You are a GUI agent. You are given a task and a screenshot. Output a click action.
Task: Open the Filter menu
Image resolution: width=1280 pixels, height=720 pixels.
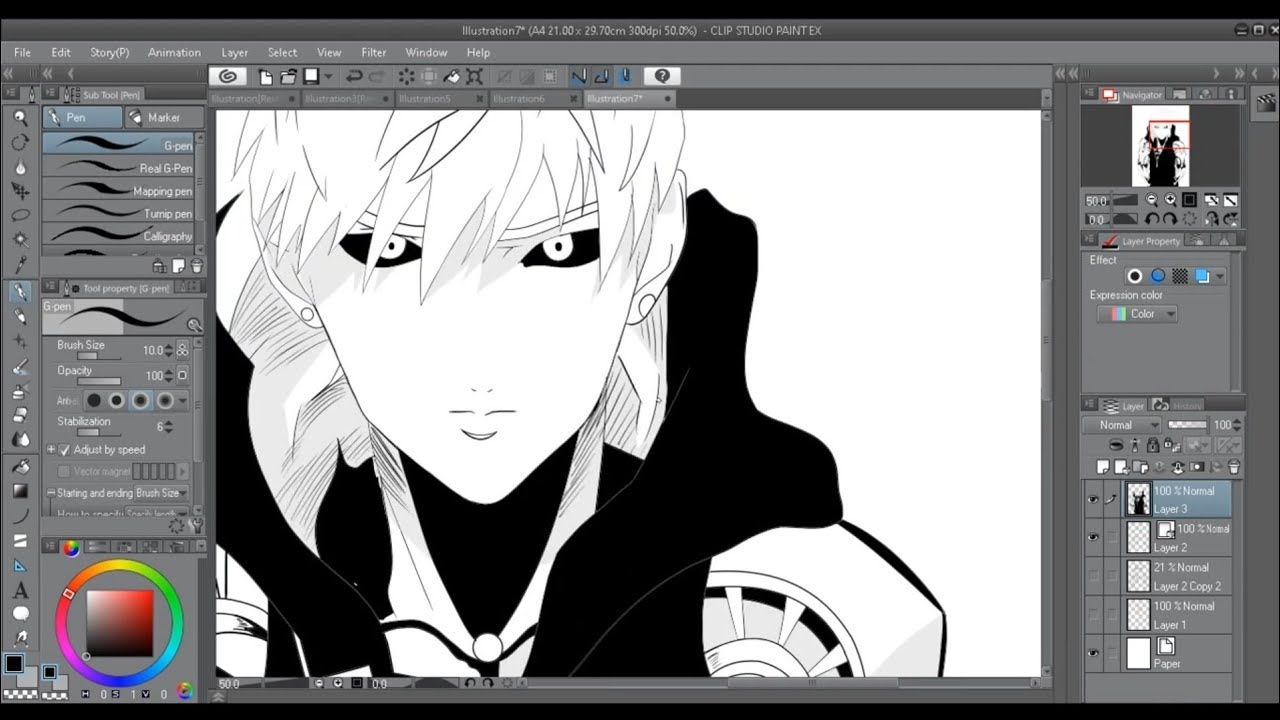374,52
